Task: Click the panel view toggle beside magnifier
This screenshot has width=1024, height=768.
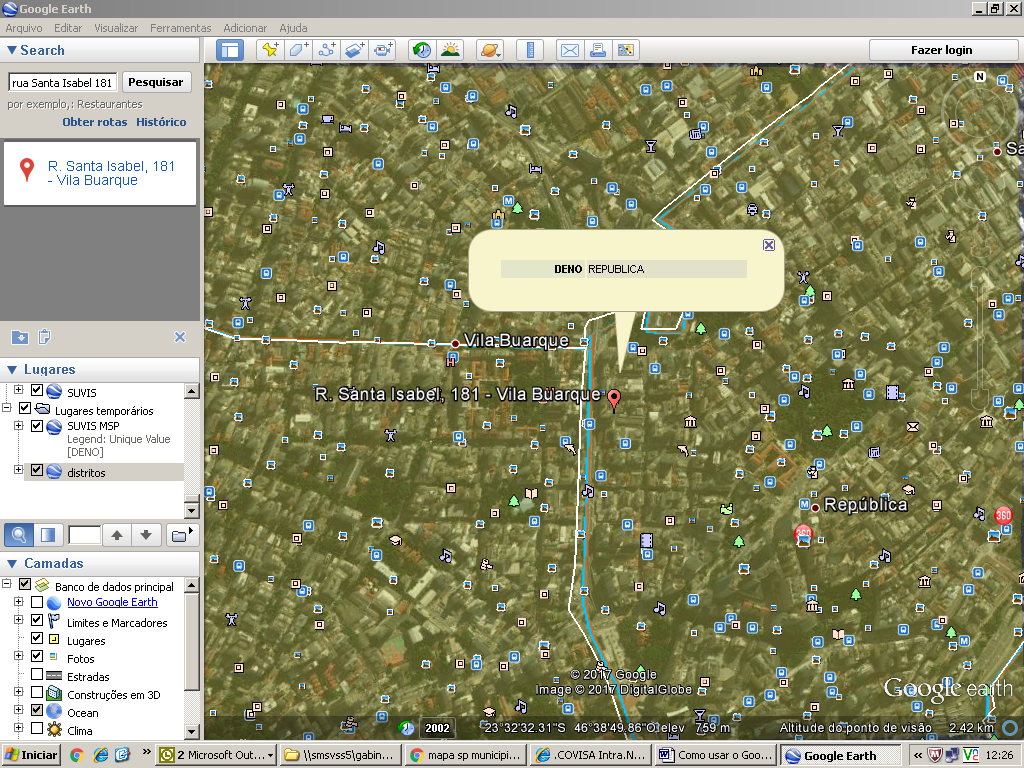Action: click(x=48, y=535)
